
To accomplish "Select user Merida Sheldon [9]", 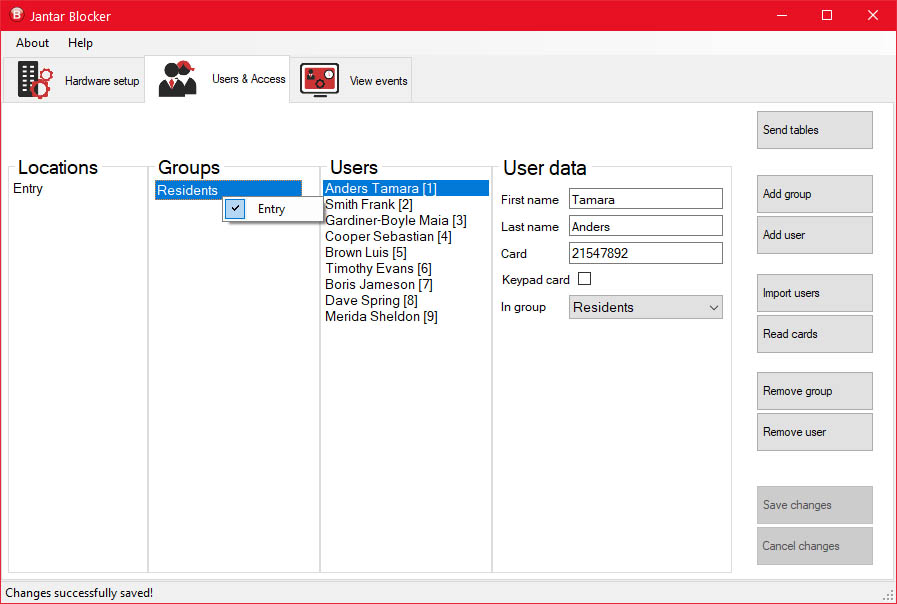I will pyautogui.click(x=381, y=316).
